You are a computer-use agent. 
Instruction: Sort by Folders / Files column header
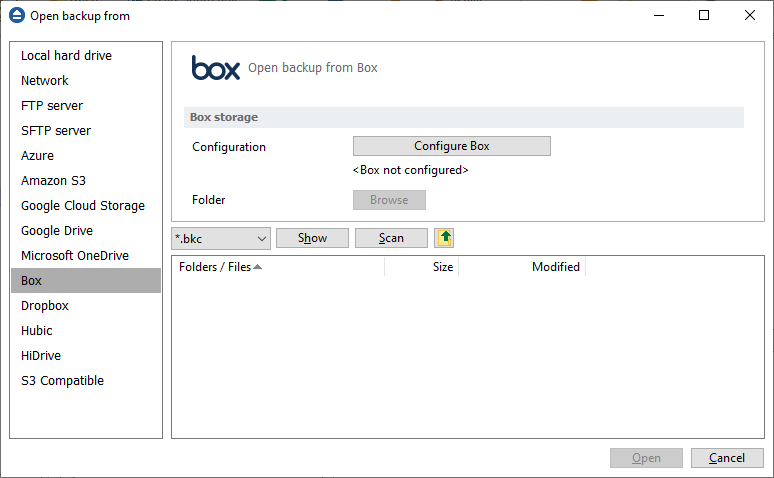tap(278, 267)
